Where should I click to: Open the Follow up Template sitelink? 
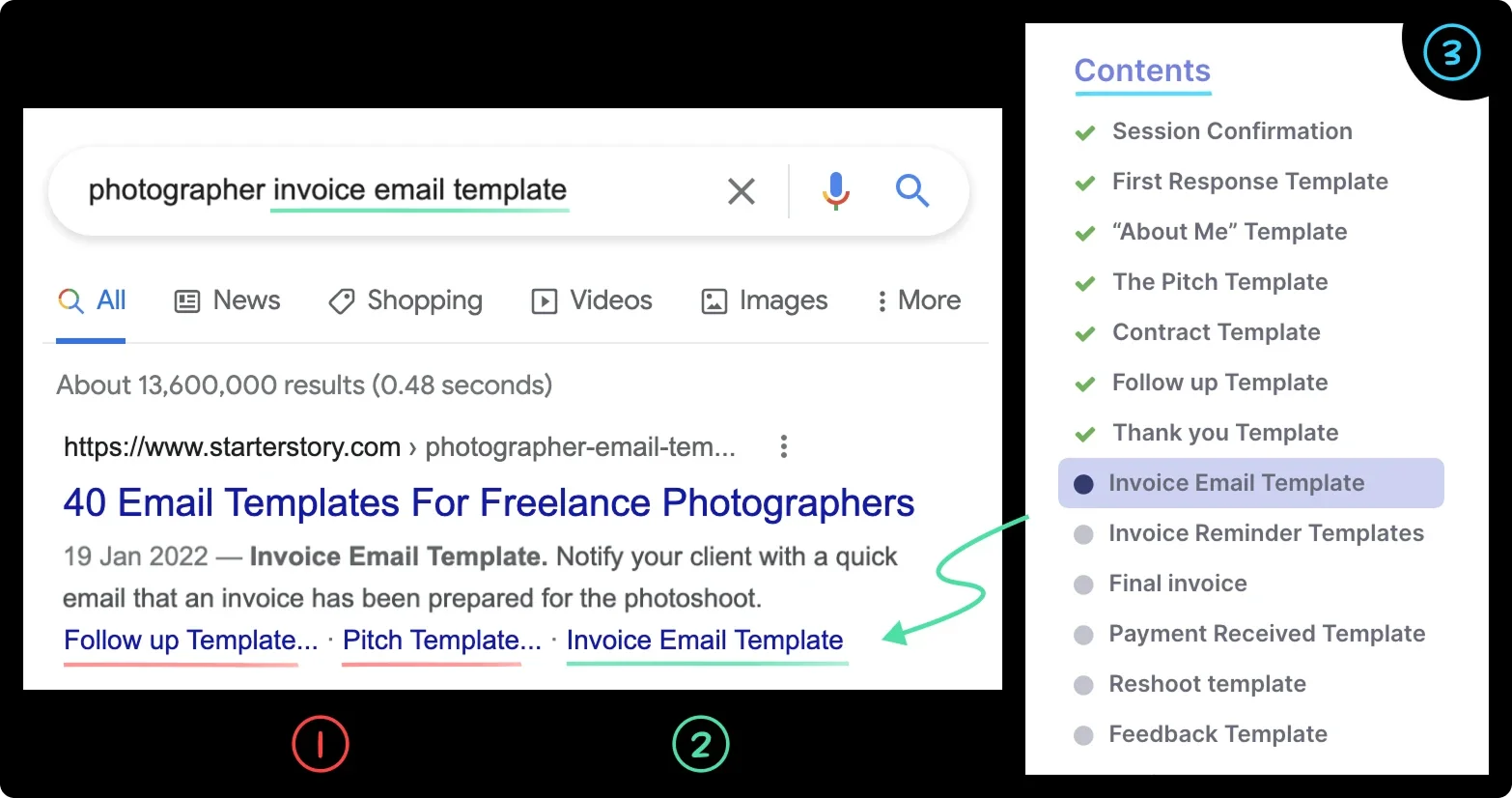(190, 640)
